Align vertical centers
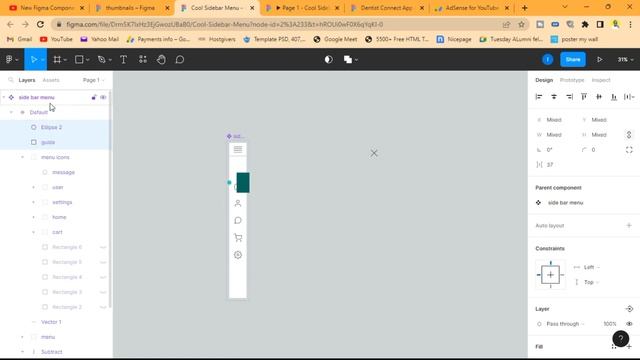This screenshot has width=640, height=360. [599, 97]
